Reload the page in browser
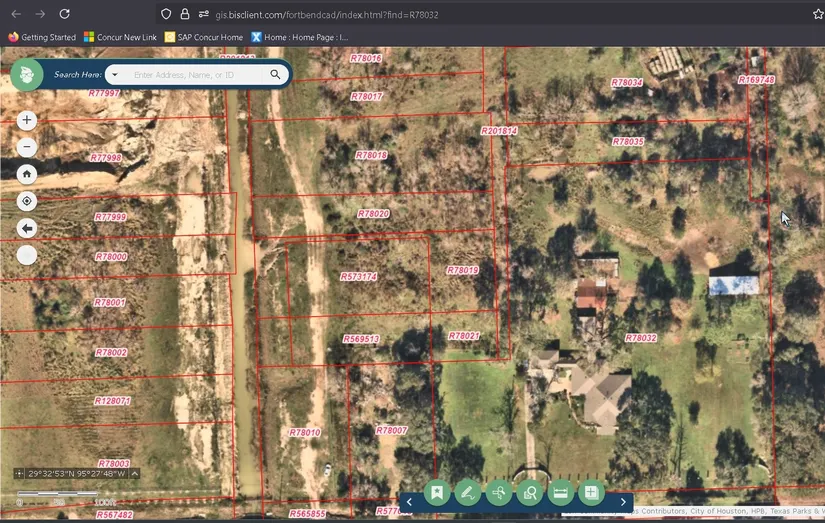The height and width of the screenshot is (523, 825). tap(64, 14)
